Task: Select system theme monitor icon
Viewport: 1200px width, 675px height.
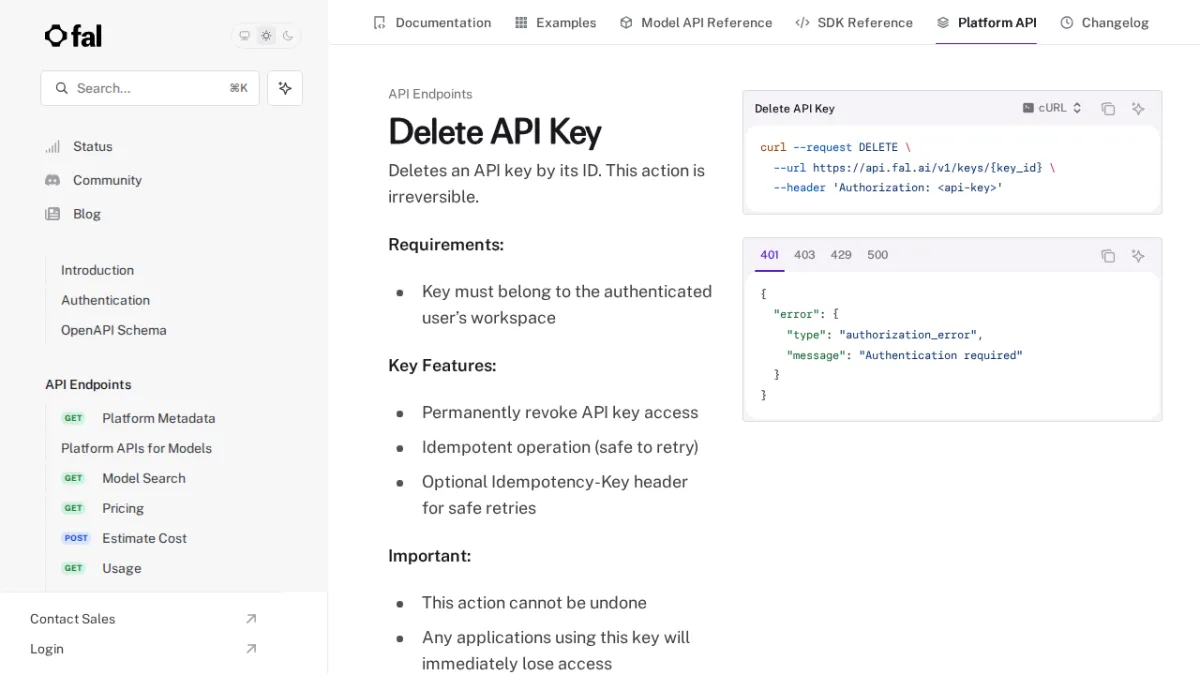Action: coord(244,36)
